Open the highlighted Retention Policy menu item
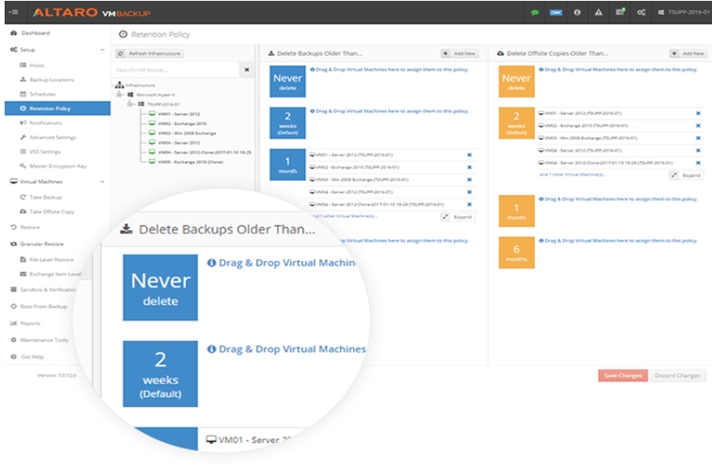 click(58, 109)
